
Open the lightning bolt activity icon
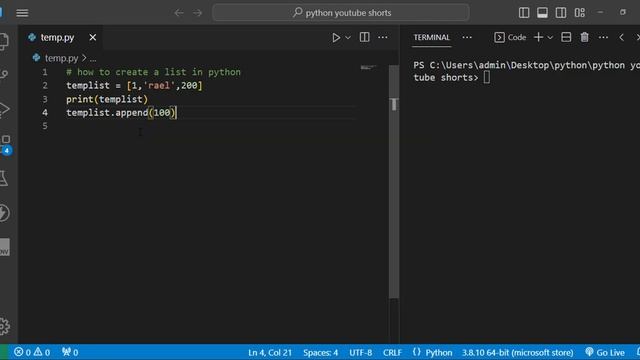[4, 213]
